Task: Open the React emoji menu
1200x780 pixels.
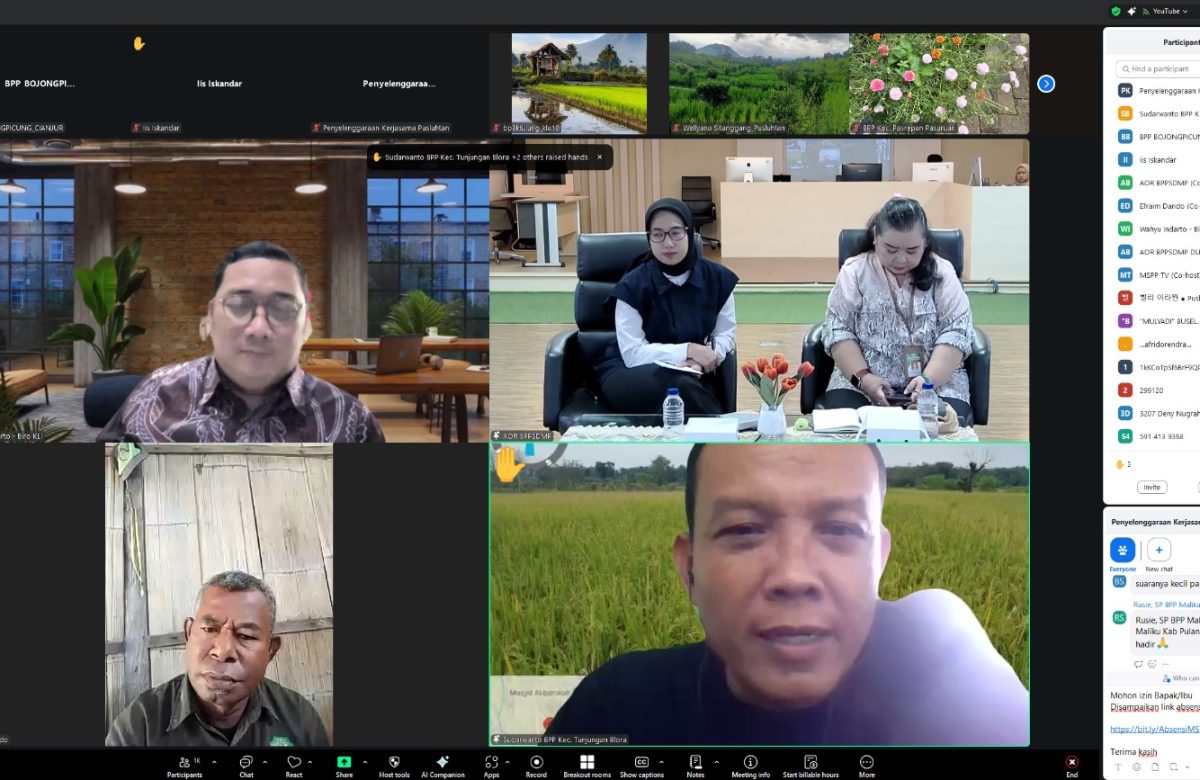Action: (294, 763)
